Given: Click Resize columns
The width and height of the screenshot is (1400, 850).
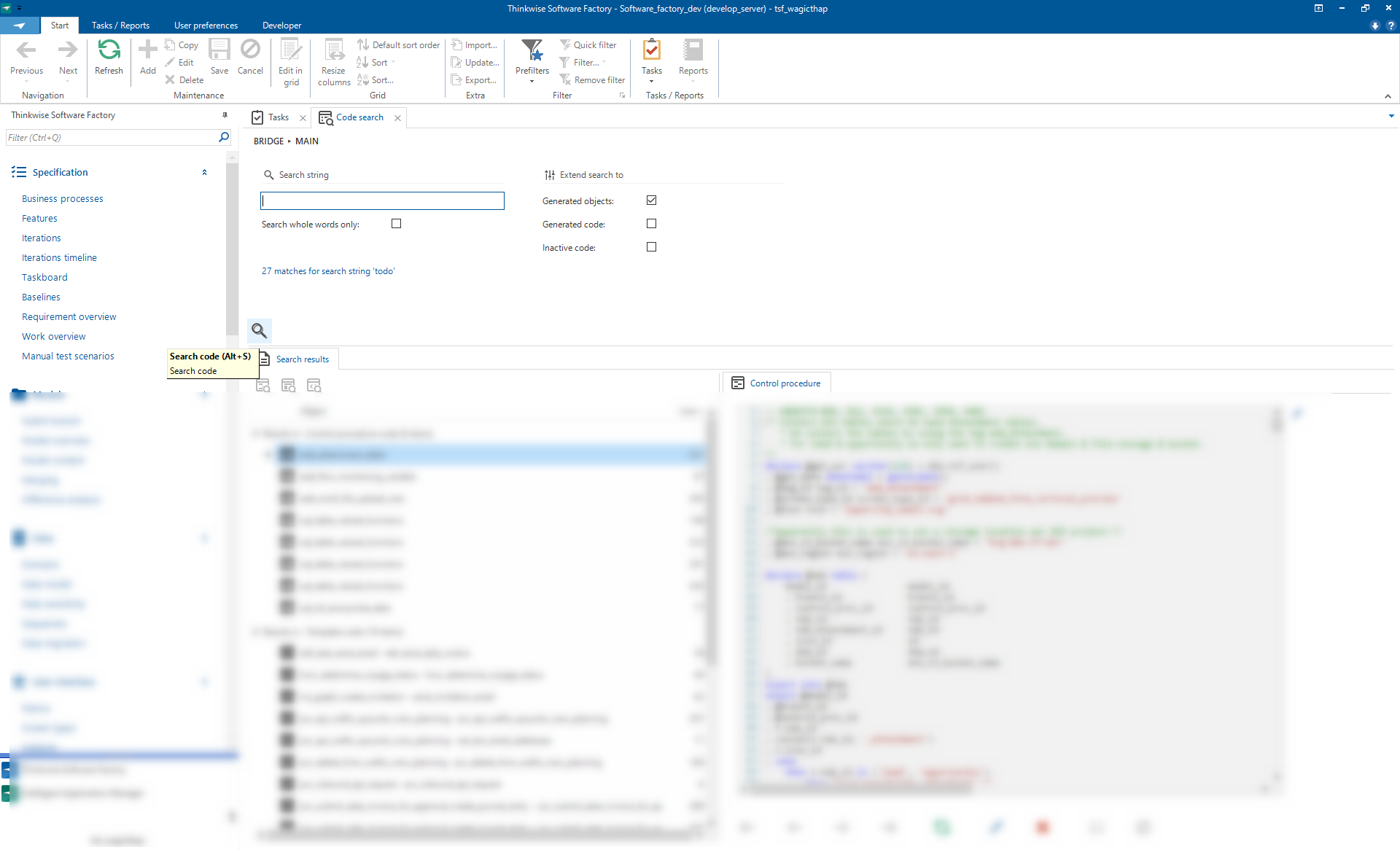Looking at the screenshot, I should point(334,63).
